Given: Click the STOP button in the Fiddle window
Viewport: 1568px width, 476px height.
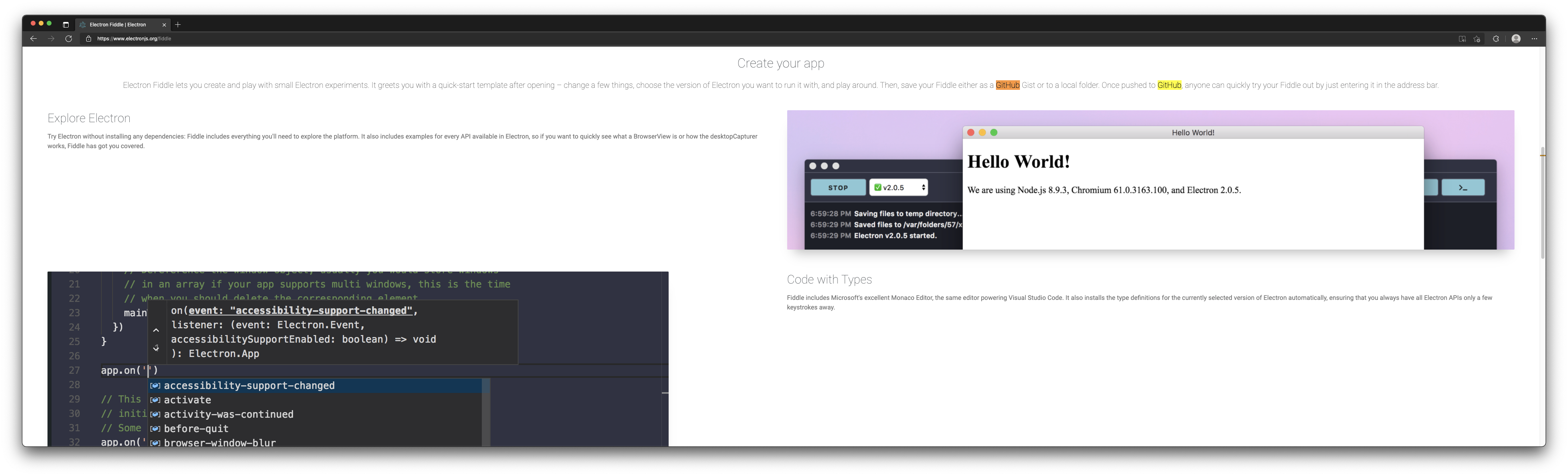Looking at the screenshot, I should pos(838,187).
